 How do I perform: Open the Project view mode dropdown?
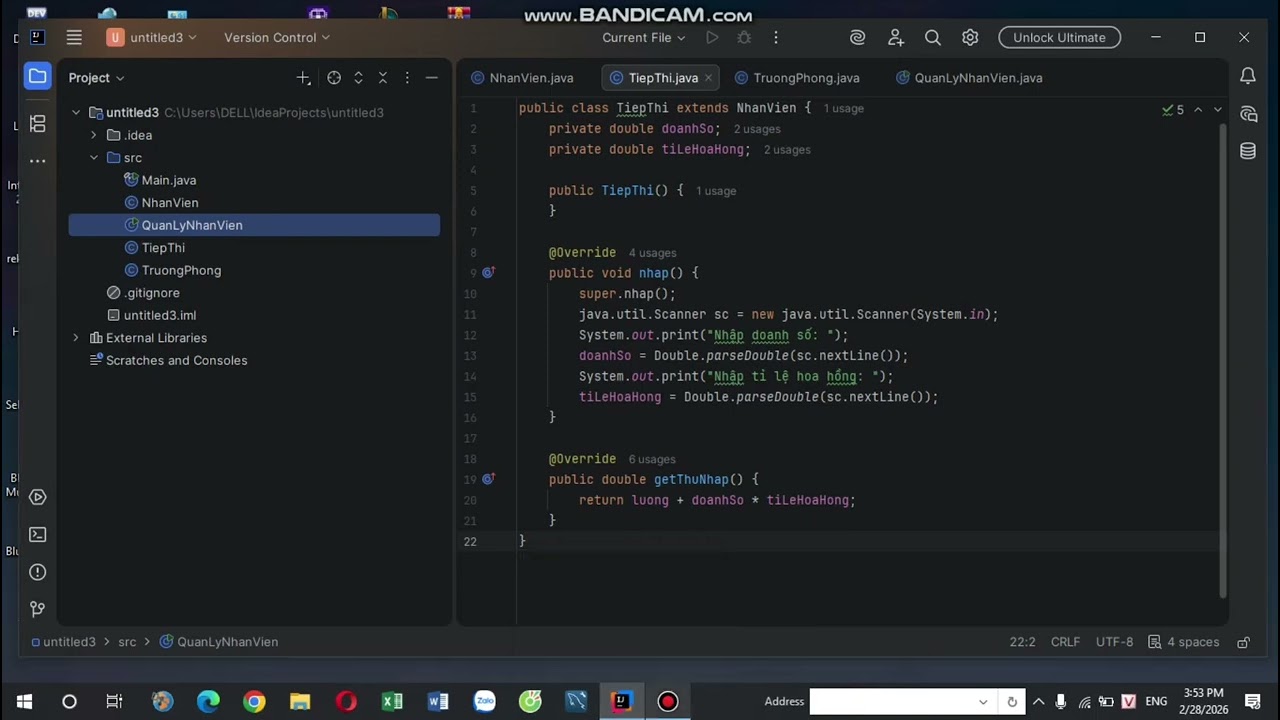tap(97, 77)
